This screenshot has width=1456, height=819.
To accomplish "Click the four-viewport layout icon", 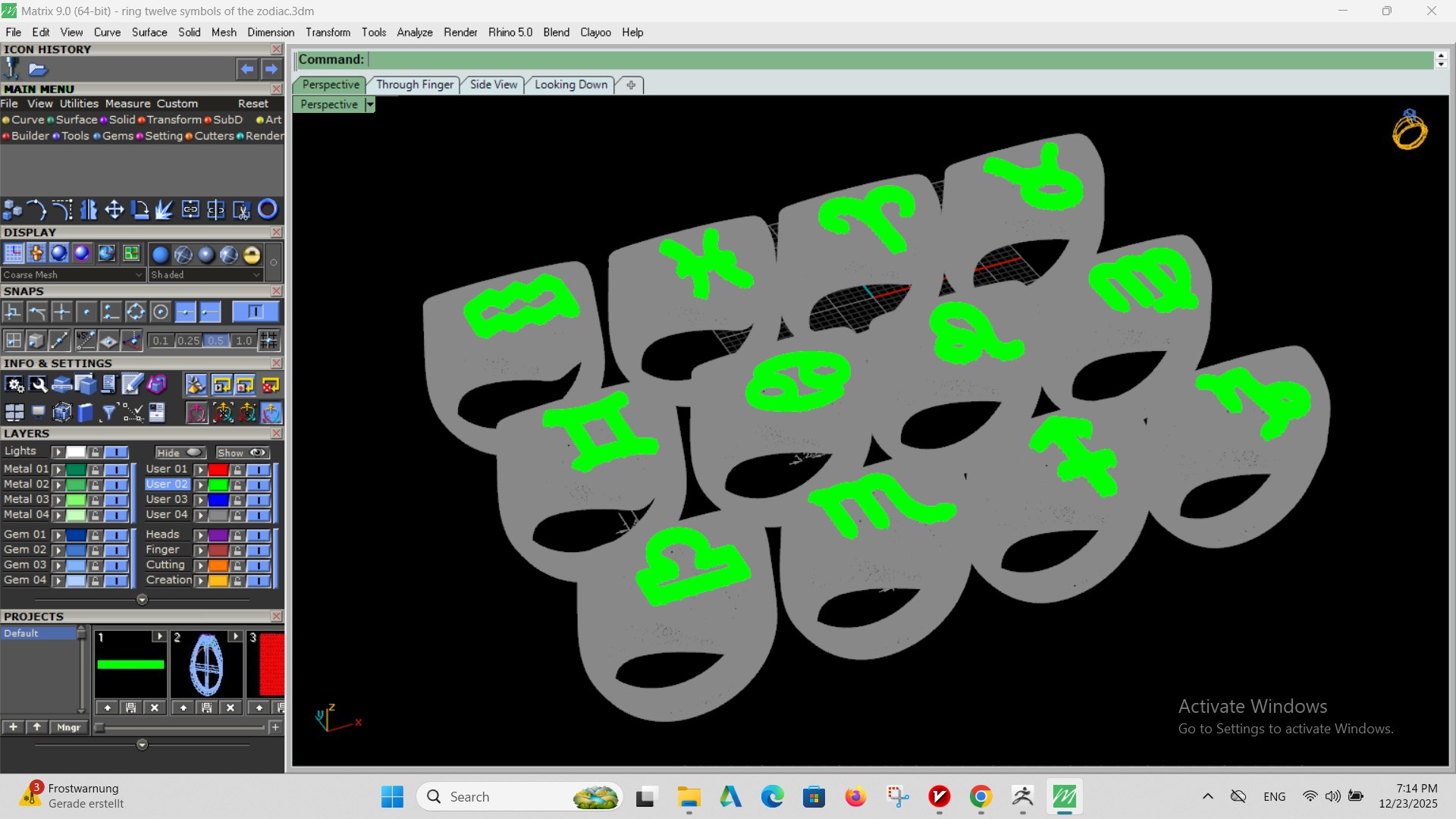I will coord(14,412).
